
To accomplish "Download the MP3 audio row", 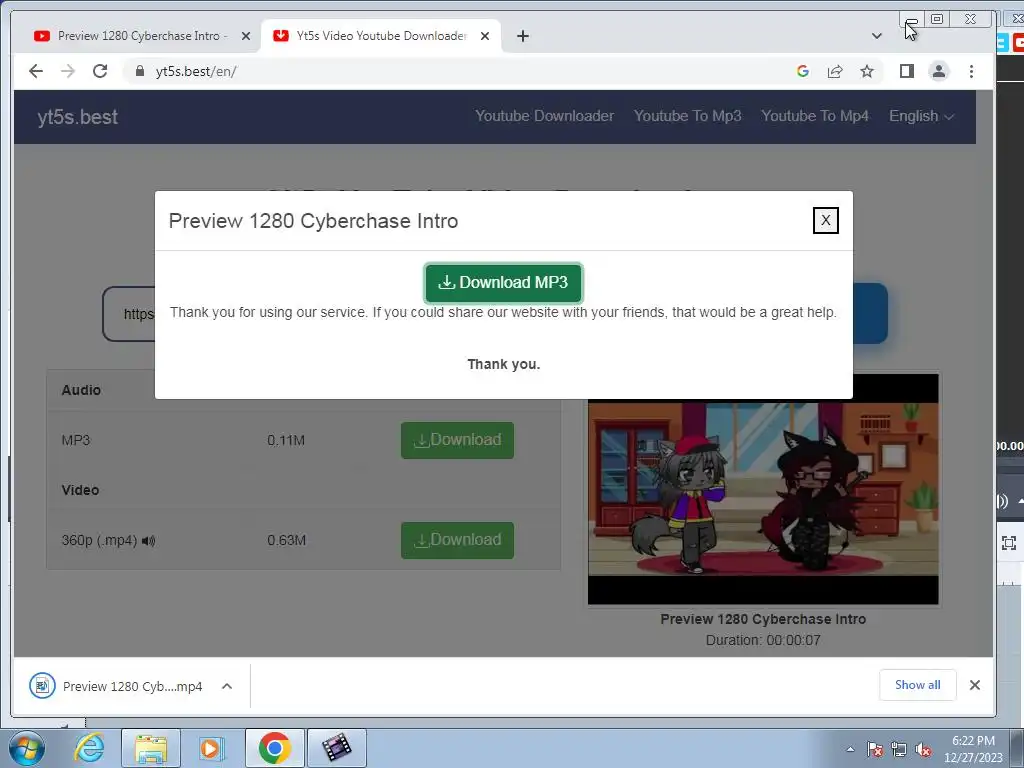I will click(457, 440).
